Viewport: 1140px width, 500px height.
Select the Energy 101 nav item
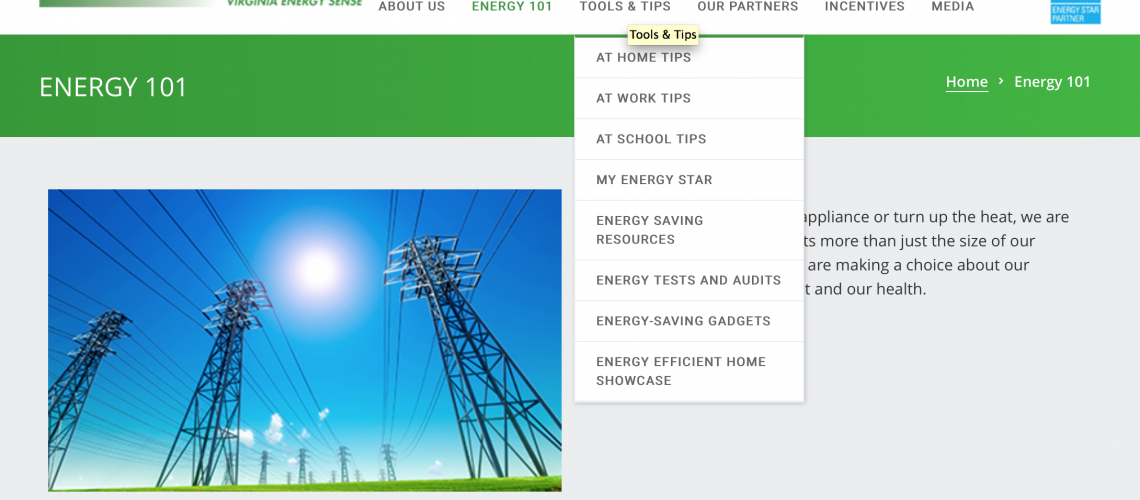(x=511, y=7)
